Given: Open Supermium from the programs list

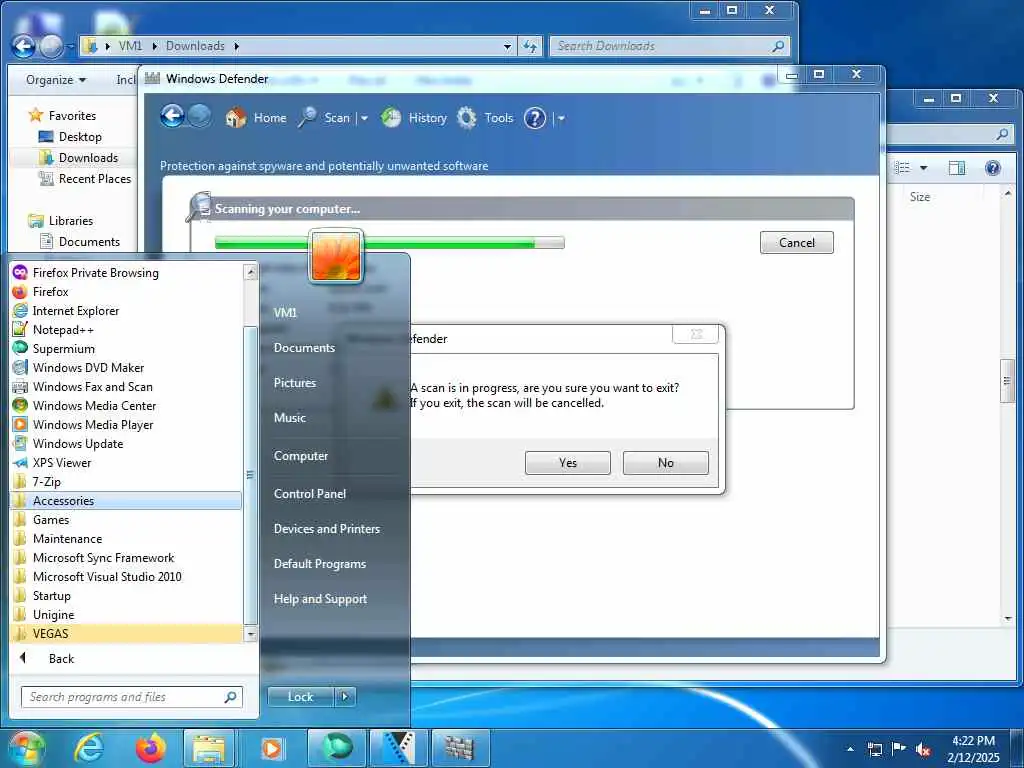Looking at the screenshot, I should point(126,348).
